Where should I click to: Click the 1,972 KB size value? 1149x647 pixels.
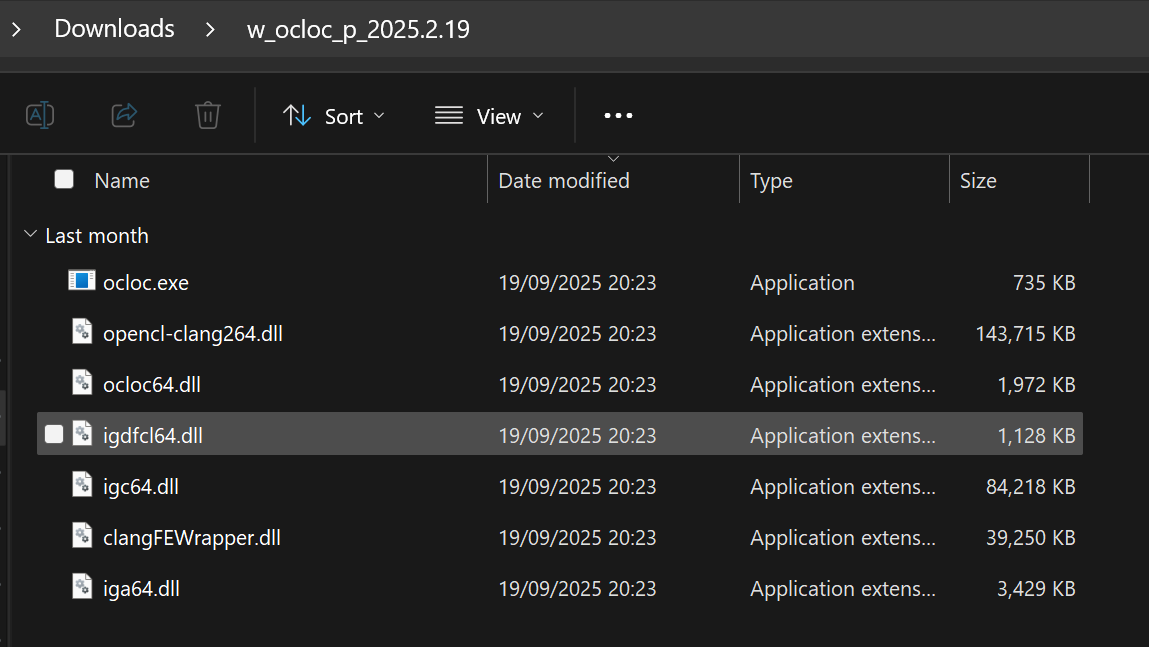pyautogui.click(x=1036, y=385)
